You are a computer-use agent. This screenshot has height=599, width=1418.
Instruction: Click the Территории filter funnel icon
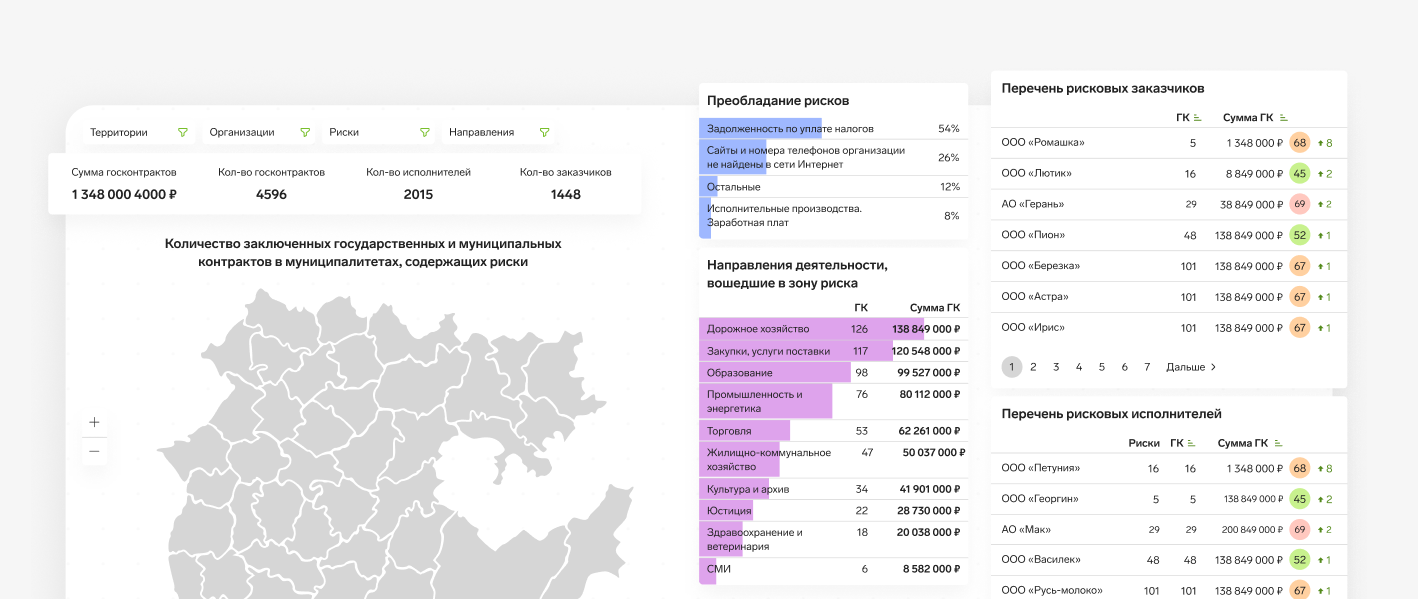(182, 132)
